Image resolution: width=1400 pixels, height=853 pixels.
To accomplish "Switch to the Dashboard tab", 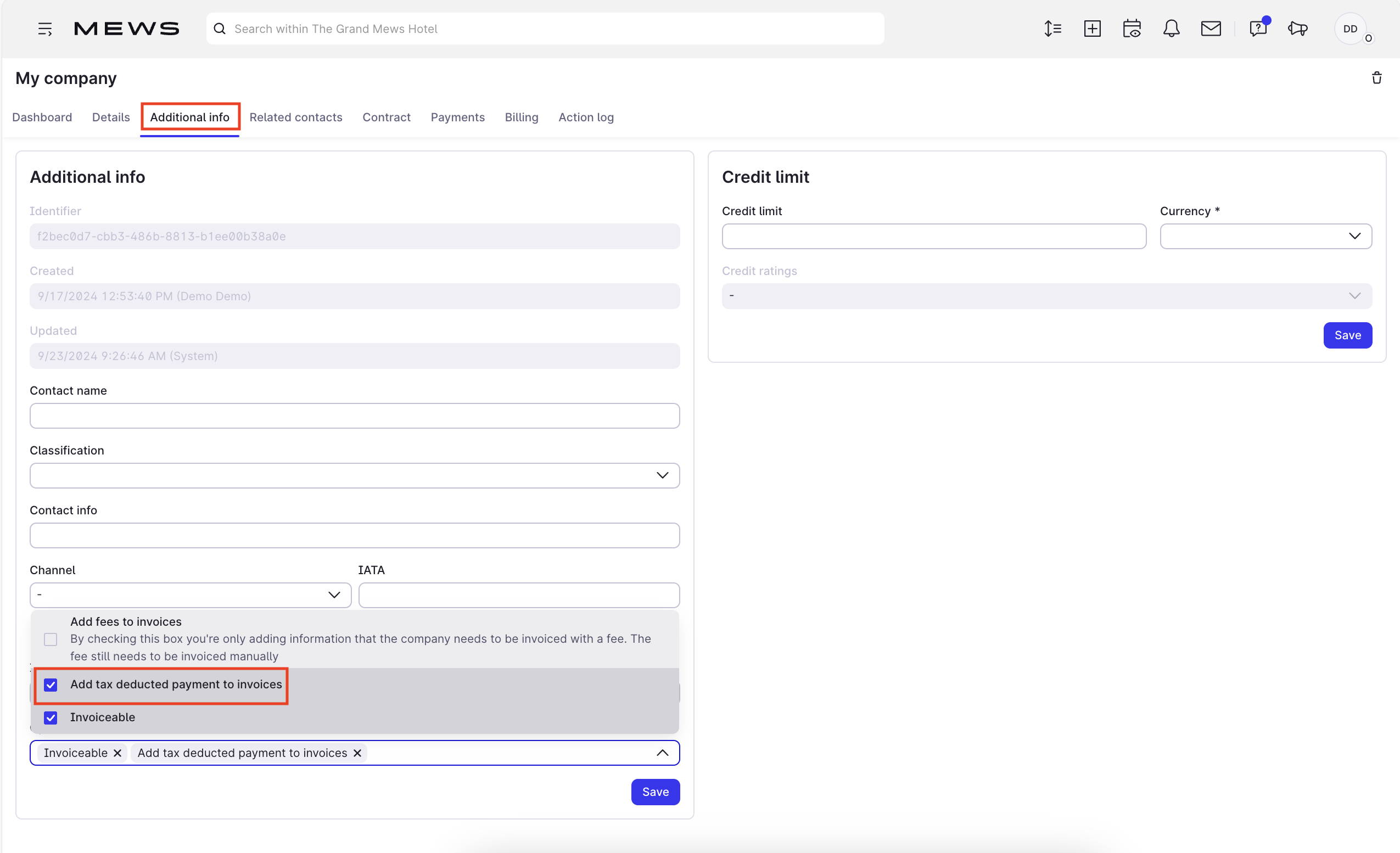I will click(x=42, y=117).
